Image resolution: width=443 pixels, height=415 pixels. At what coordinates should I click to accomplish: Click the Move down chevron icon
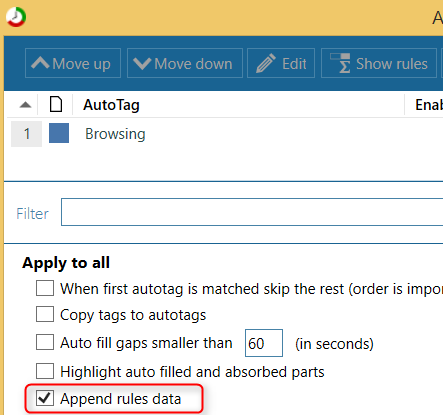[142, 63]
